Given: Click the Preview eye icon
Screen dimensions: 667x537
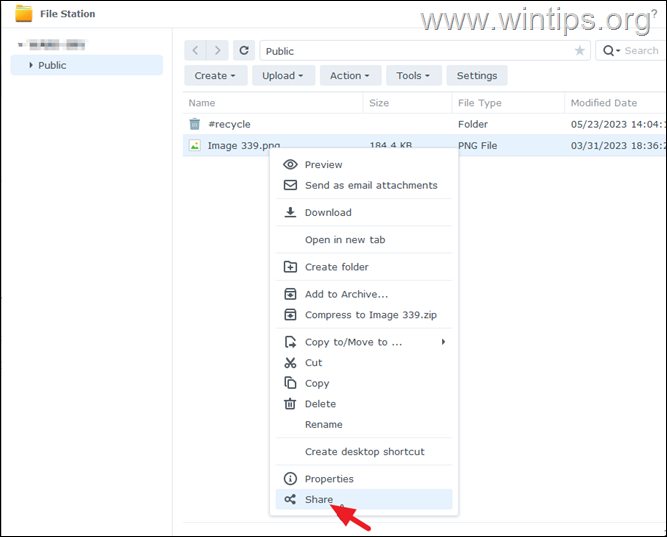Looking at the screenshot, I should tap(290, 165).
